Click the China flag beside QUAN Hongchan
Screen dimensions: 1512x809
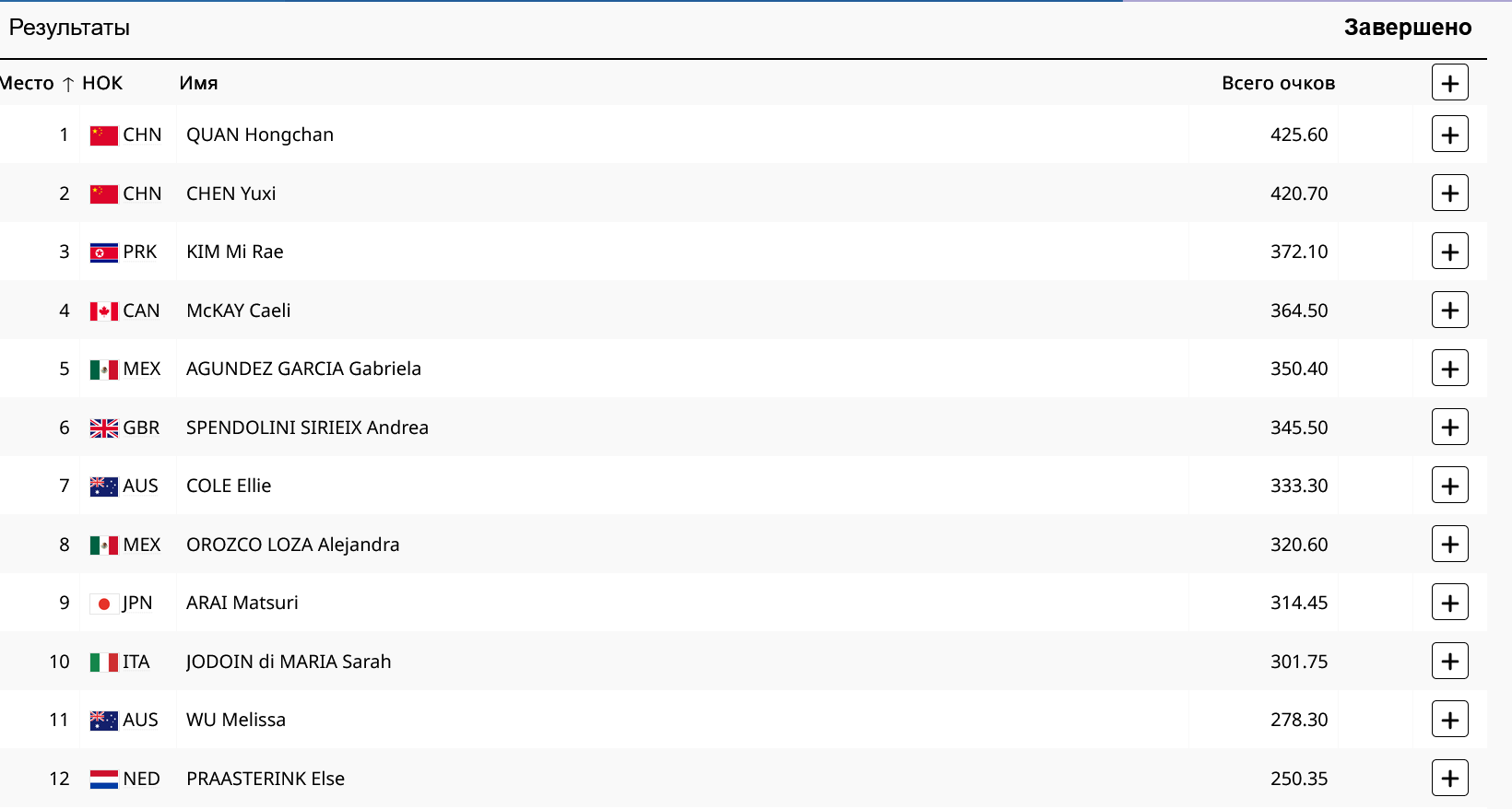[103, 135]
